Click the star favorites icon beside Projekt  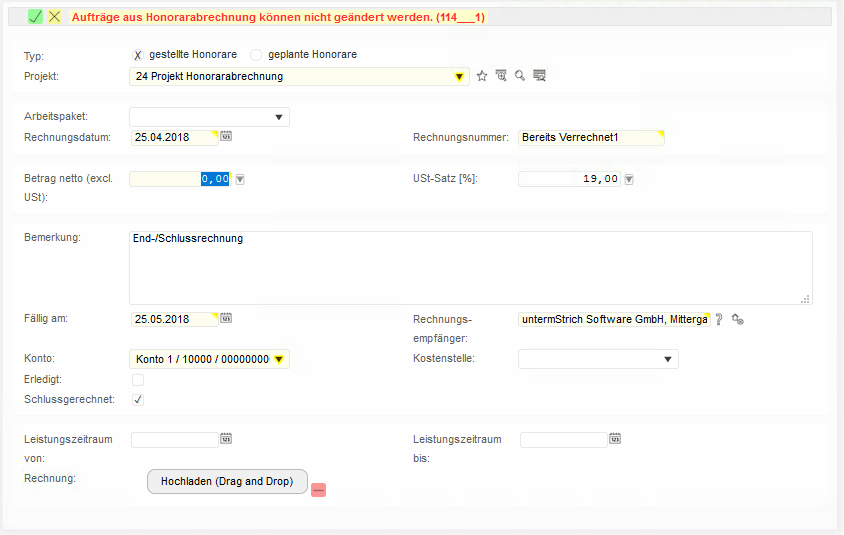click(x=481, y=76)
